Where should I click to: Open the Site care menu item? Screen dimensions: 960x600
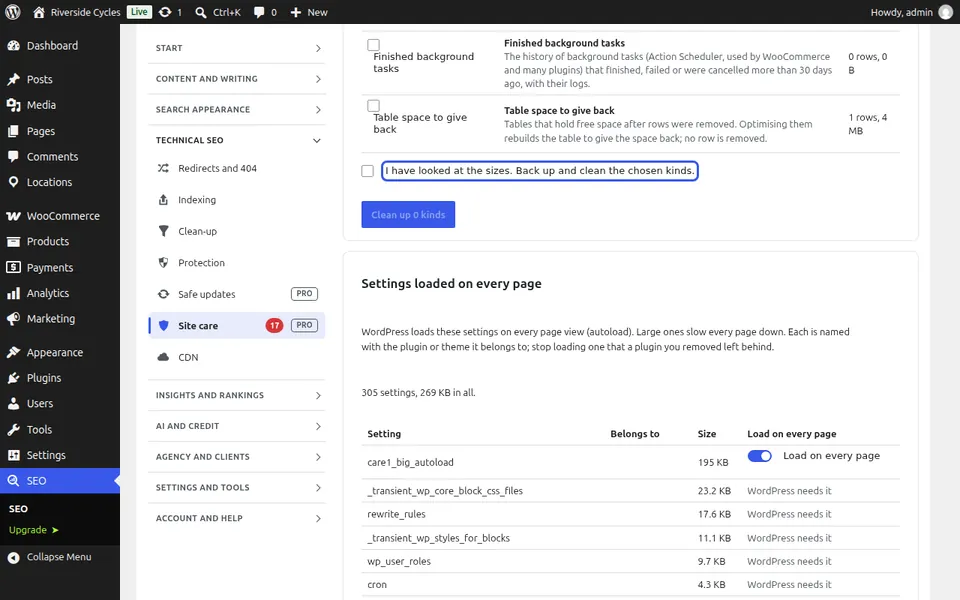(x=236, y=326)
